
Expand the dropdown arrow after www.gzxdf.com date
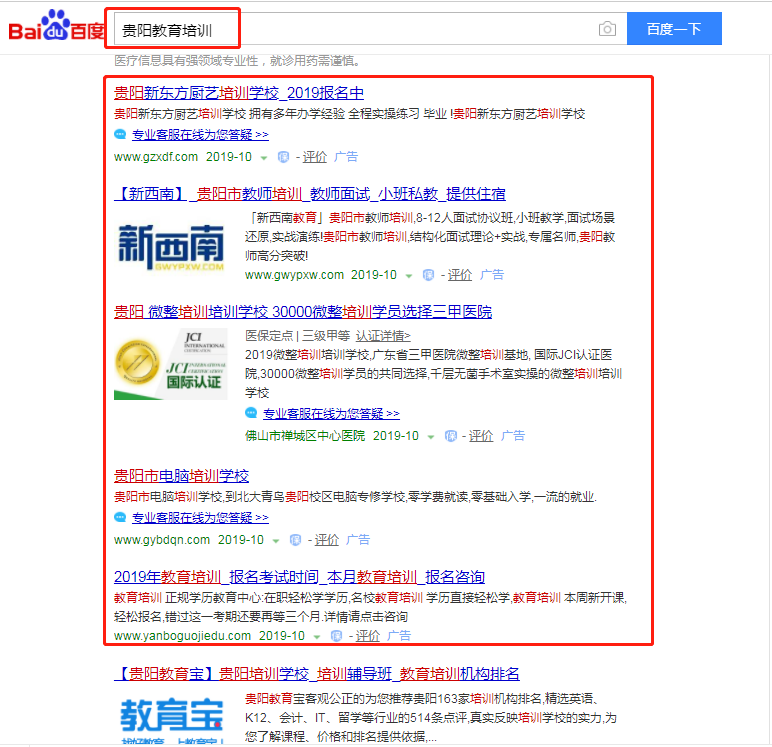(x=264, y=158)
